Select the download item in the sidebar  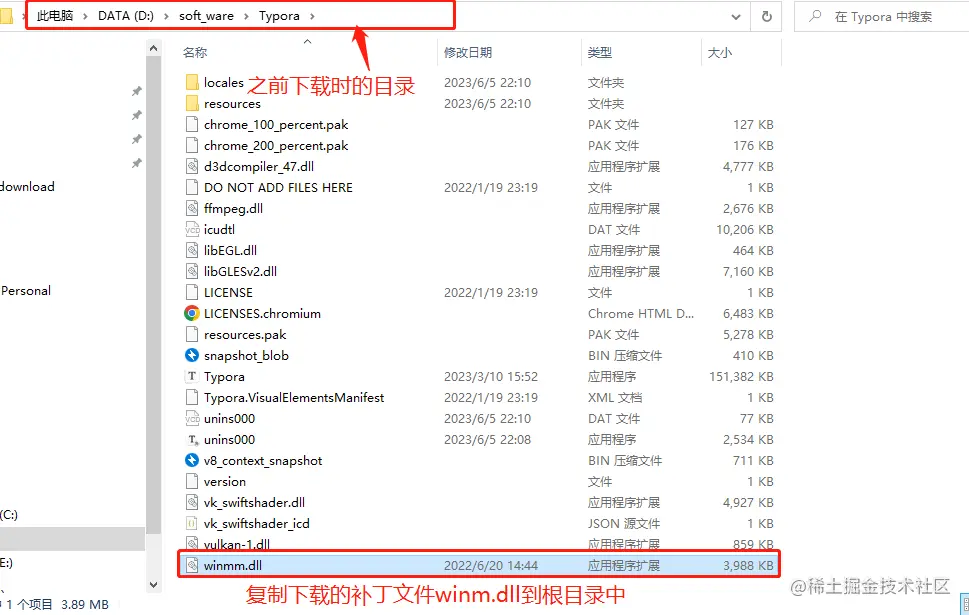27,187
